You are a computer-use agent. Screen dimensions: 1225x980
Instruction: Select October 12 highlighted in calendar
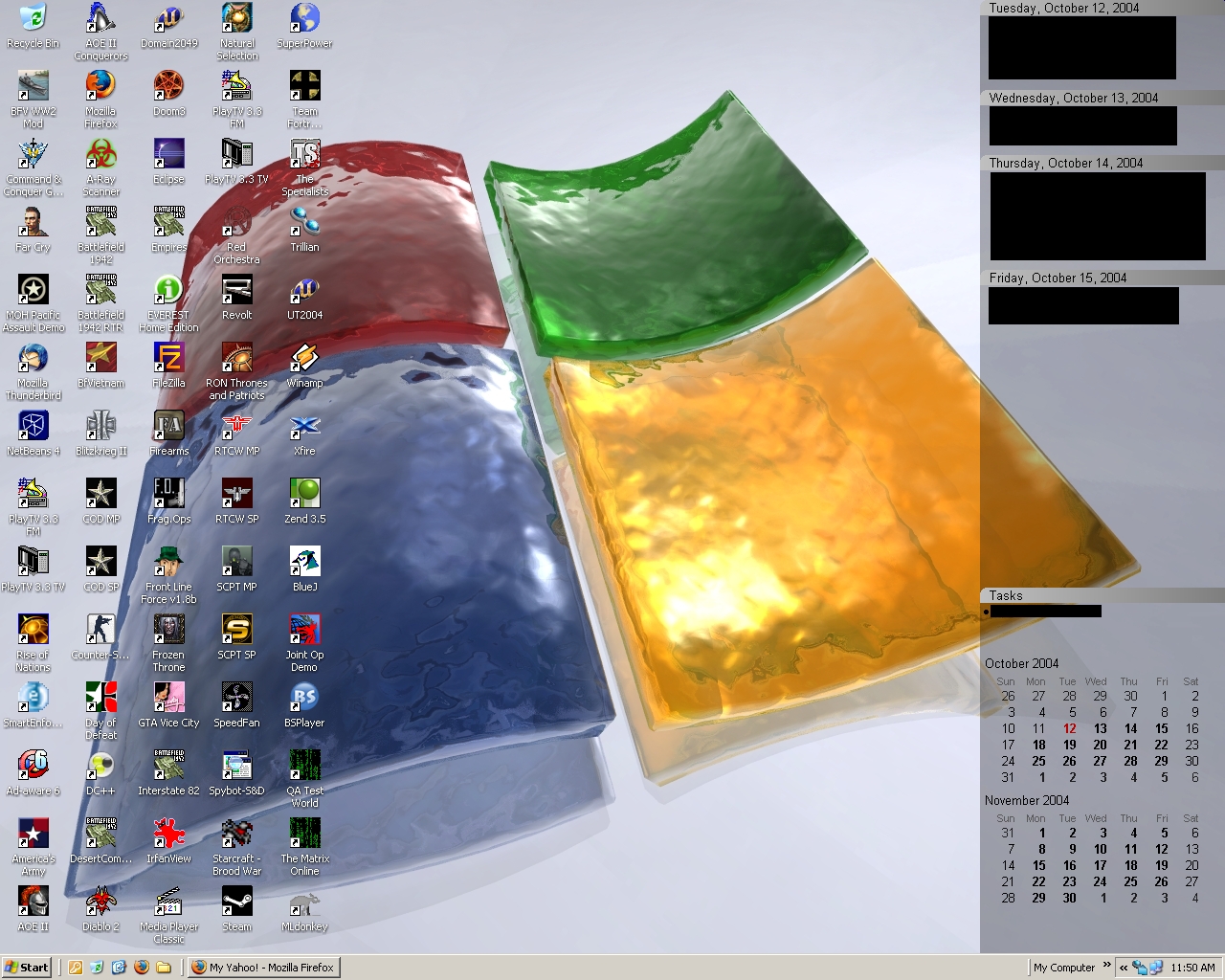tap(1070, 728)
